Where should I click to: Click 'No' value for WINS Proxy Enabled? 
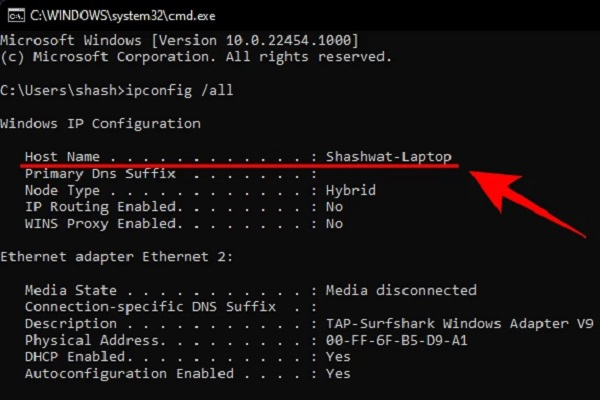click(x=334, y=224)
